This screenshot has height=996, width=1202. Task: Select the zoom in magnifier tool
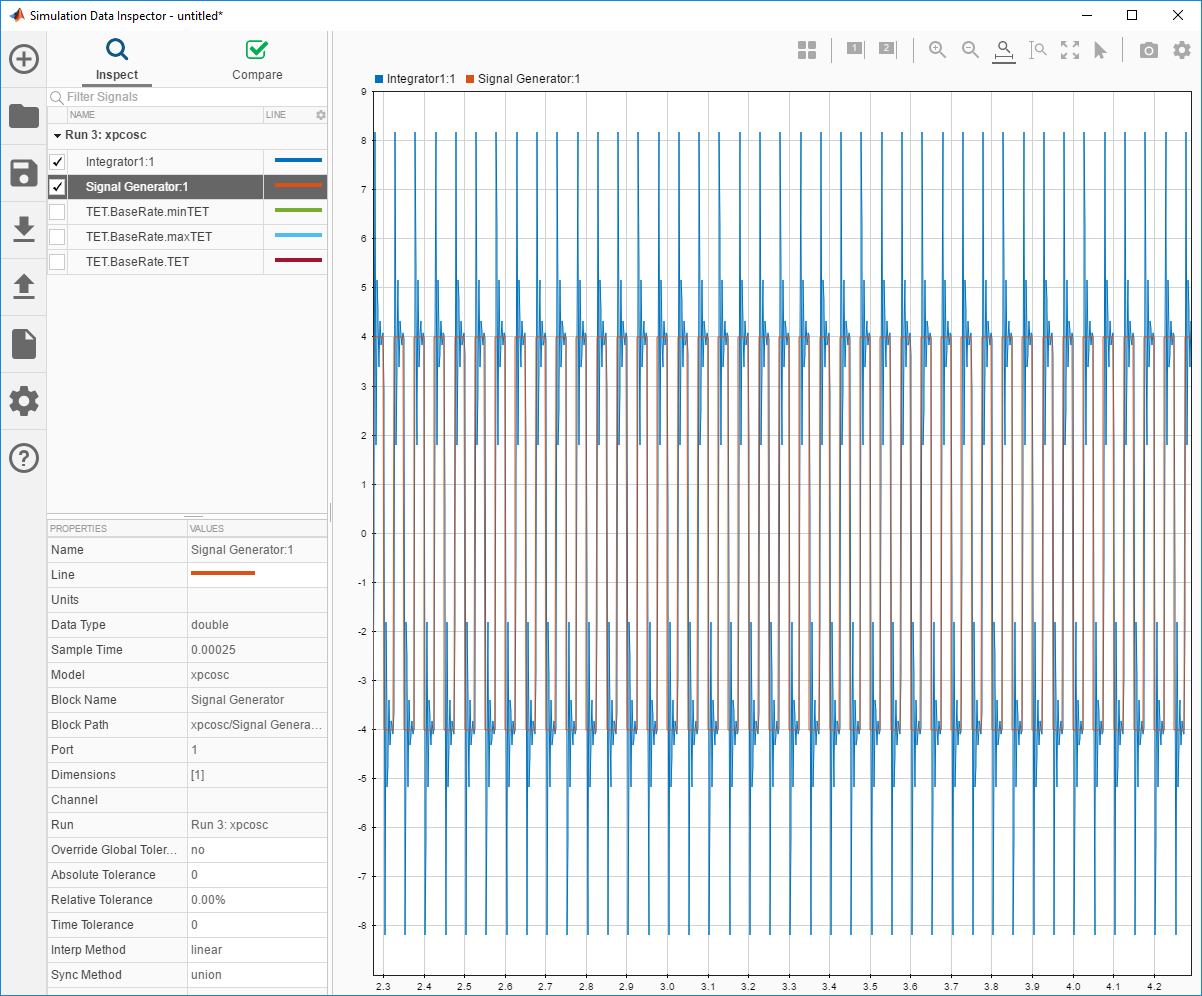[x=937, y=50]
